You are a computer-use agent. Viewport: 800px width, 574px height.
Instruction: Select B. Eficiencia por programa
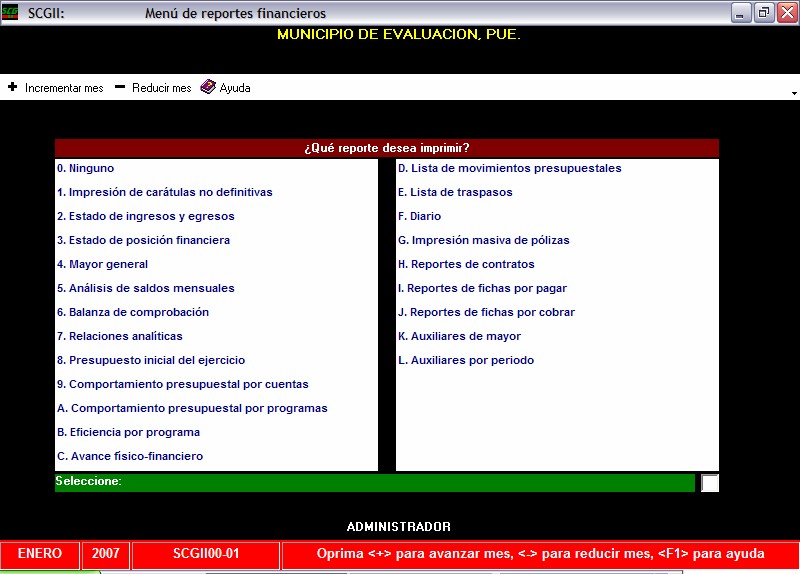(x=129, y=432)
